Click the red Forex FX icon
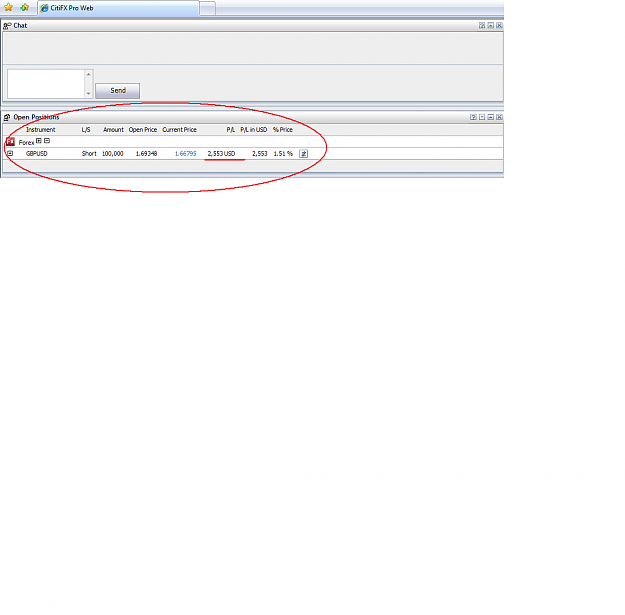 [x=10, y=141]
